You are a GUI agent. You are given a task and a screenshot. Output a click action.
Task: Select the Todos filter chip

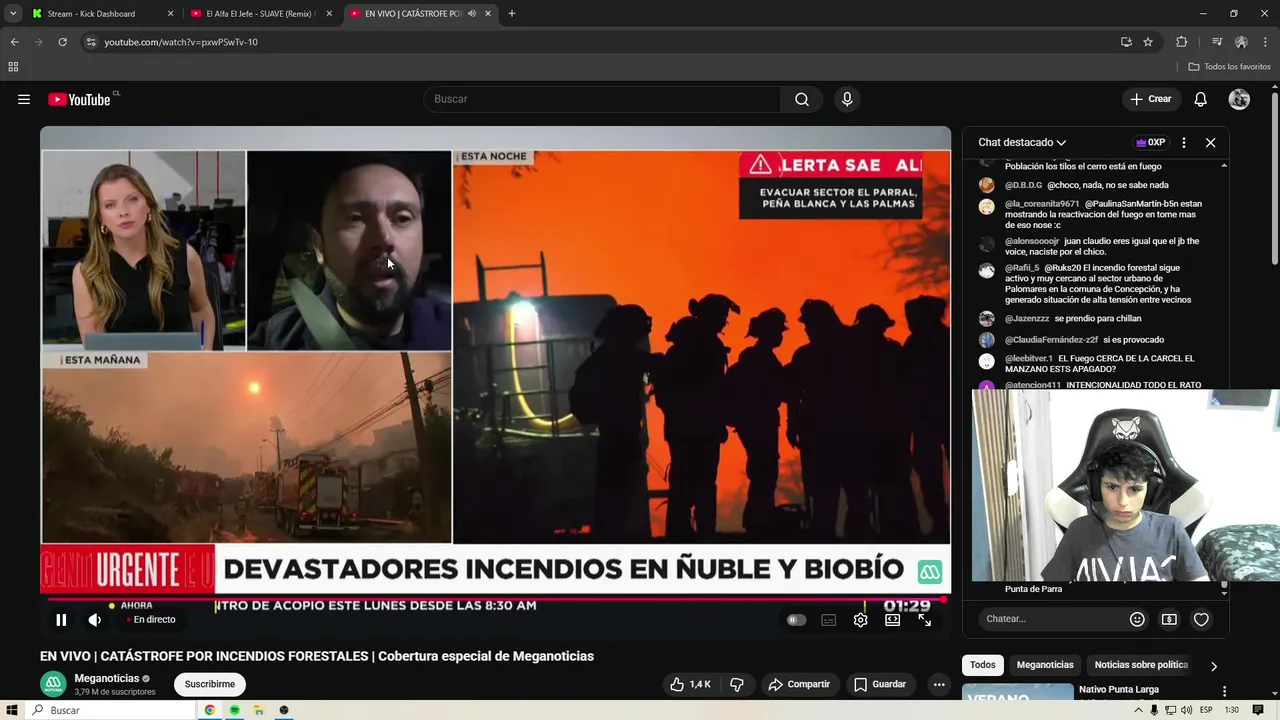[983, 665]
